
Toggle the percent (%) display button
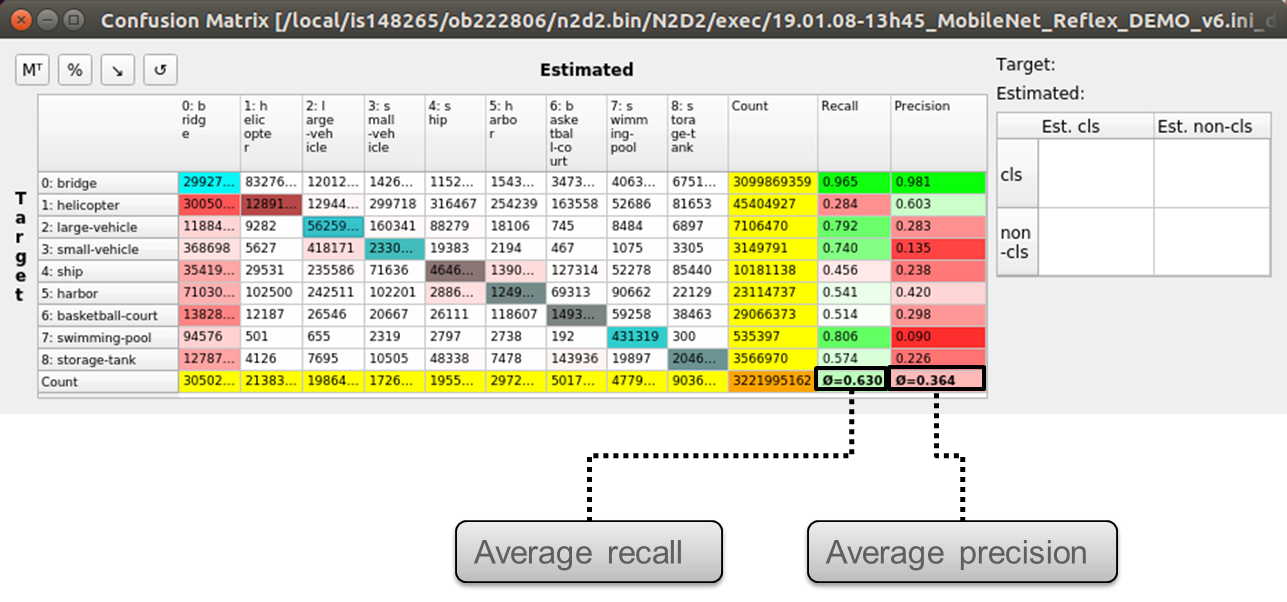click(75, 70)
